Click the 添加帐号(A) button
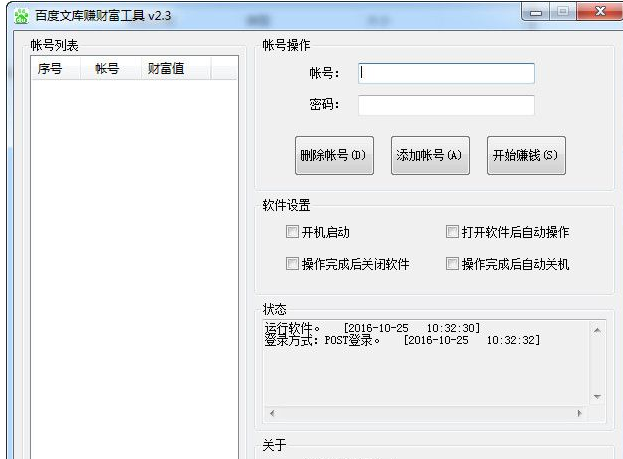Viewport: 623px width, 459px height. (x=430, y=155)
